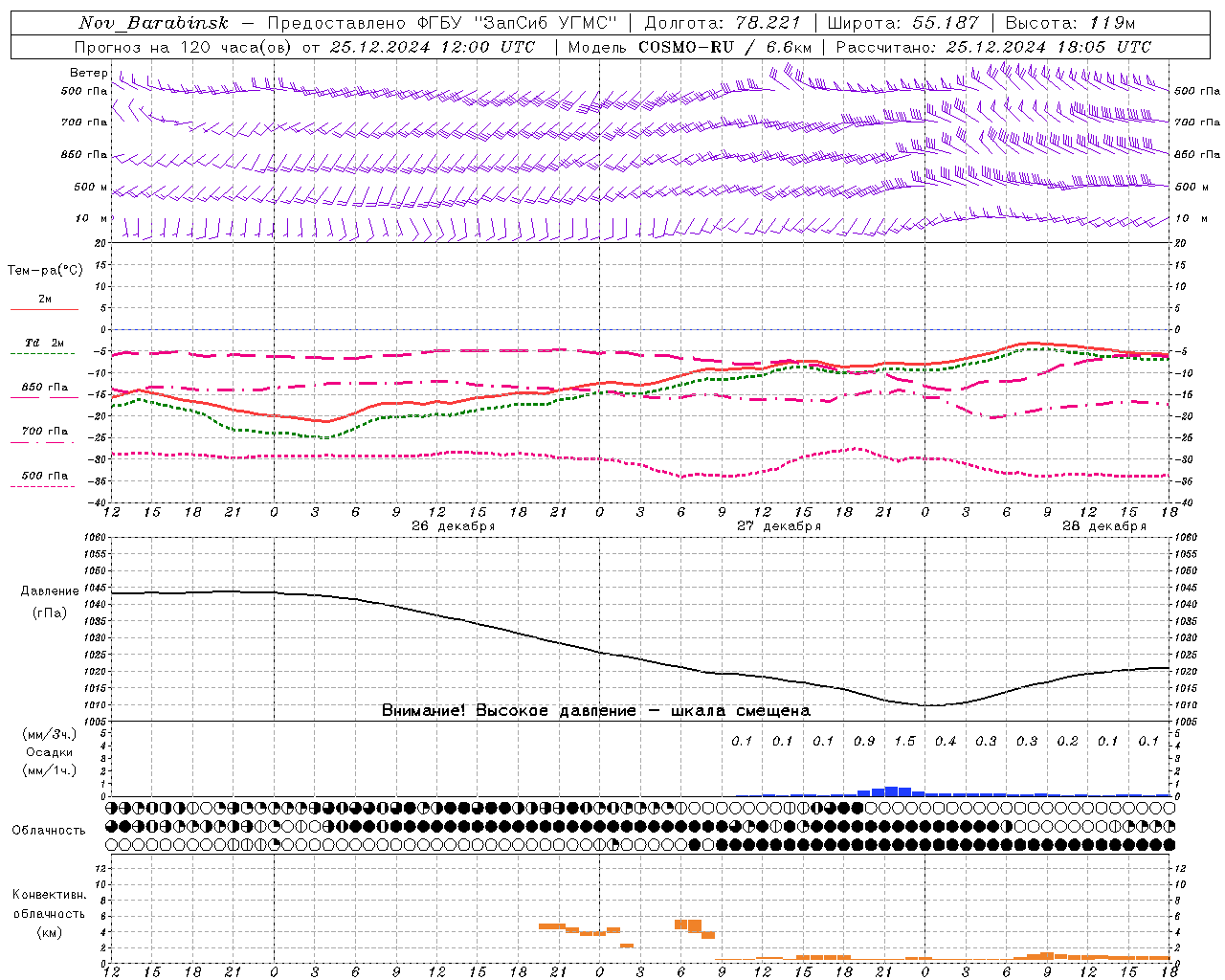Click the '28 декабря' date label
The image size is (1225, 980).
point(1104,526)
